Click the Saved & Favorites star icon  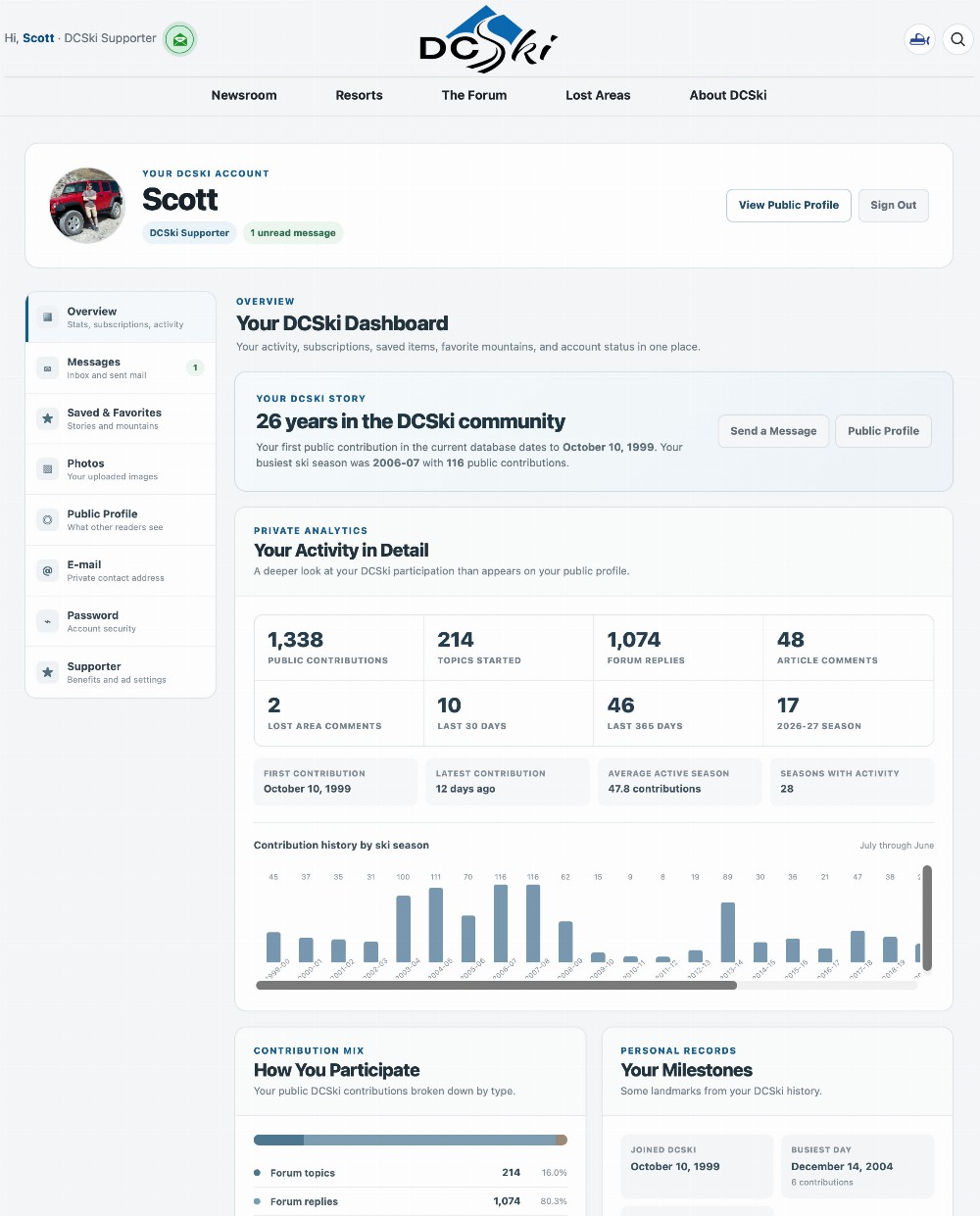tap(47, 418)
